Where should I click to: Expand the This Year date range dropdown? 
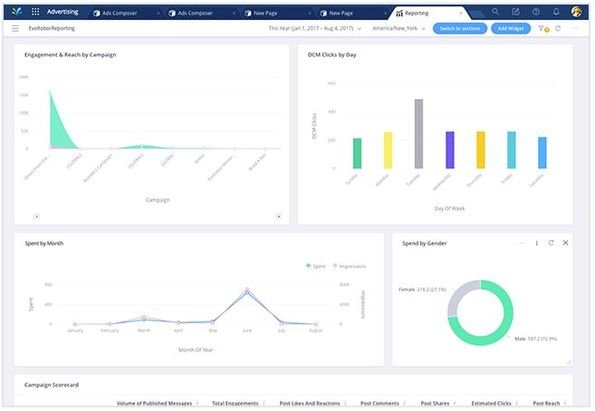[x=315, y=28]
